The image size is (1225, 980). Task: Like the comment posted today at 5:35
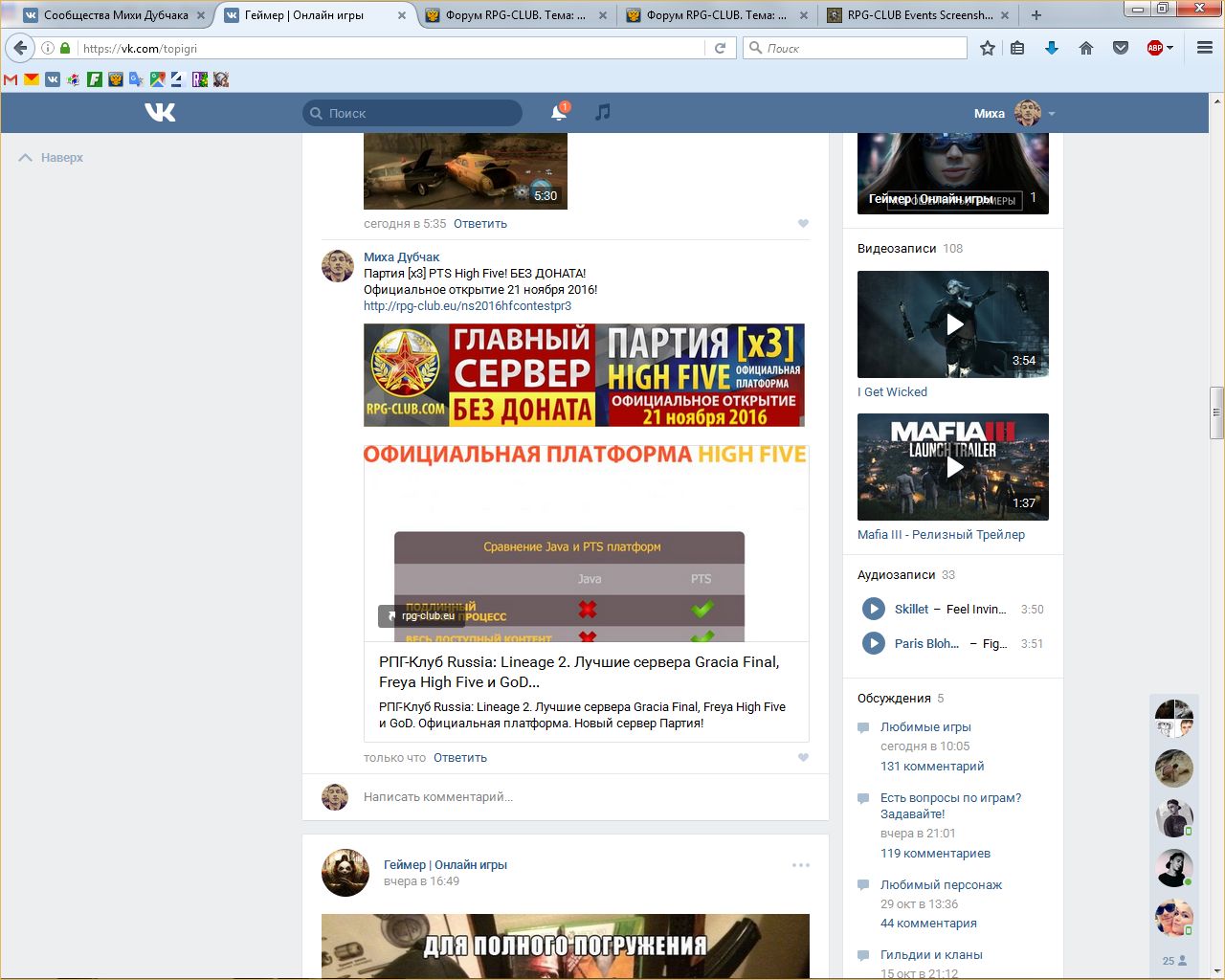[x=803, y=223]
